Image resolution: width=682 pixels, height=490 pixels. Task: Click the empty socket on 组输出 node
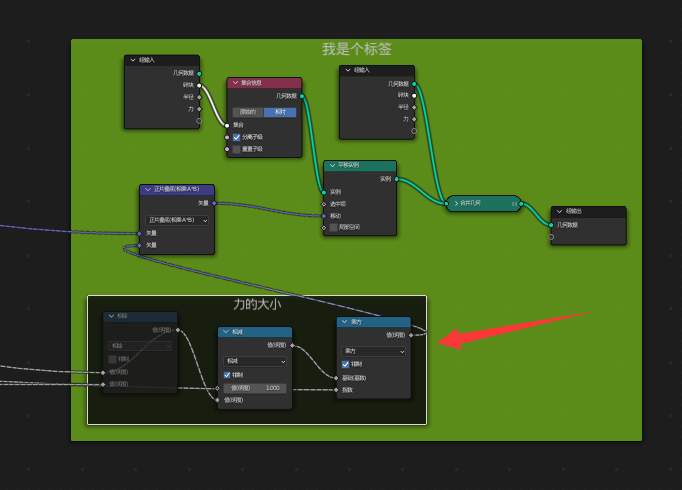point(551,237)
